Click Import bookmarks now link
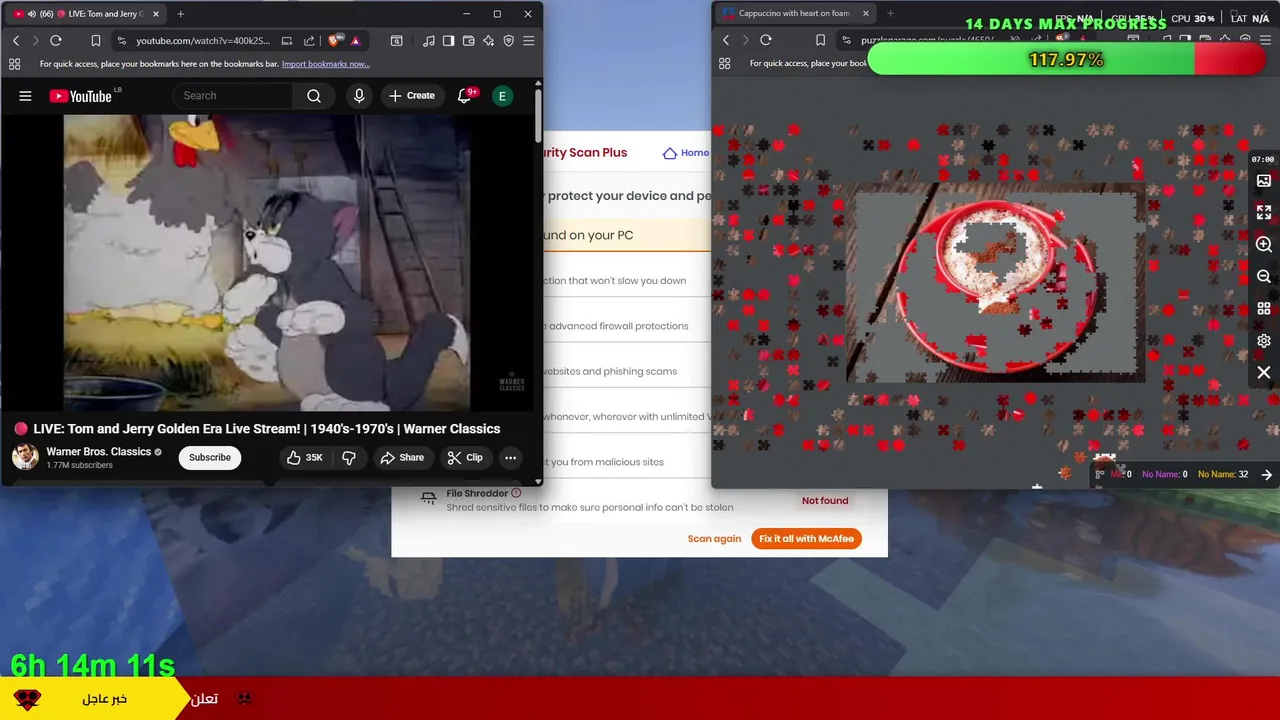The image size is (1280, 720). coord(326,64)
